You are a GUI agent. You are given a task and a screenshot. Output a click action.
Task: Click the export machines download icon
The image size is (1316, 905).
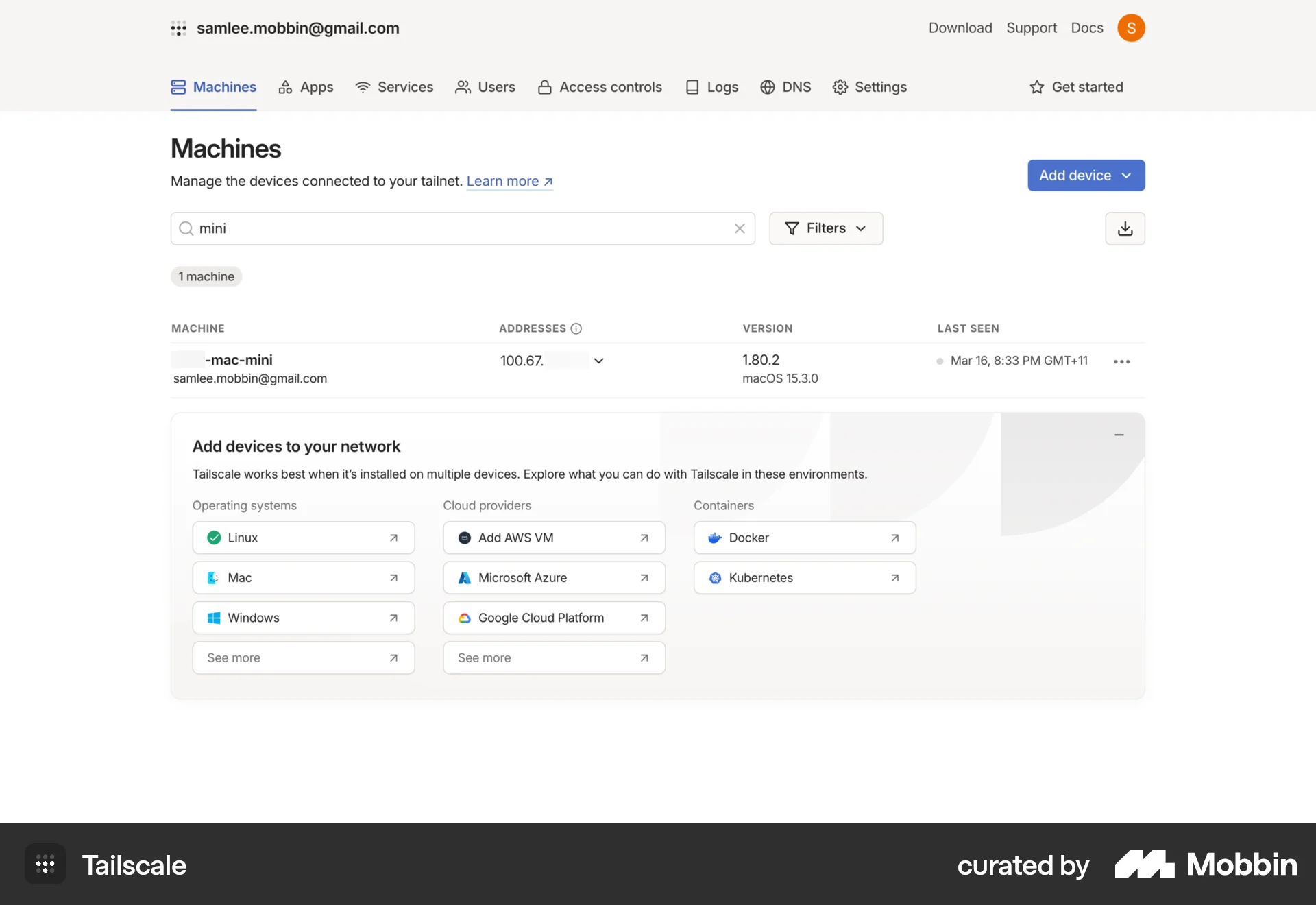click(1125, 228)
